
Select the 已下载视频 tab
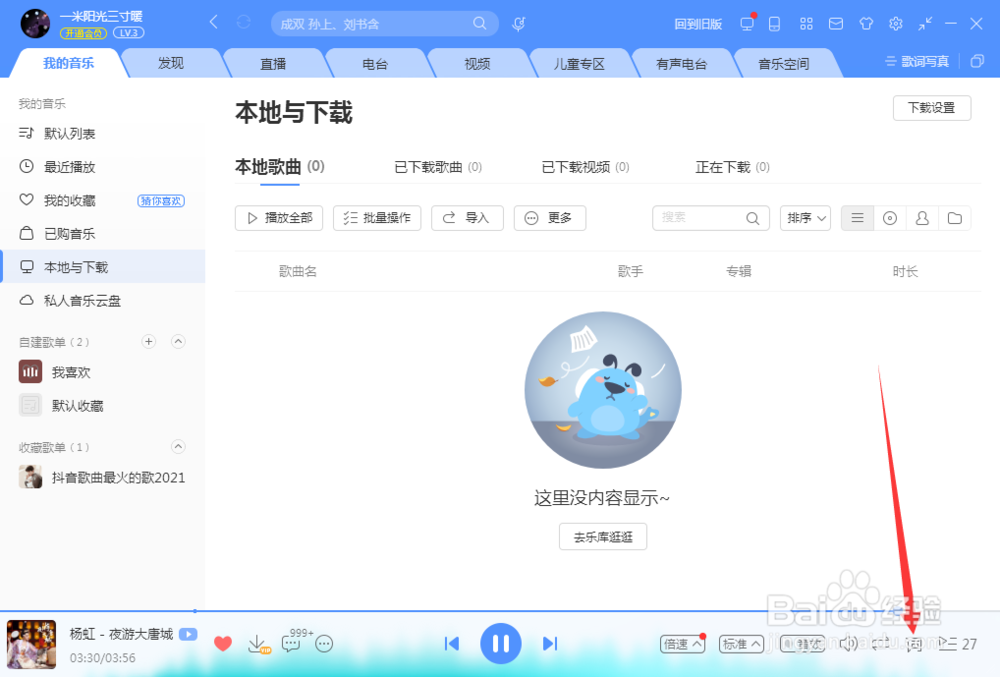tap(585, 167)
